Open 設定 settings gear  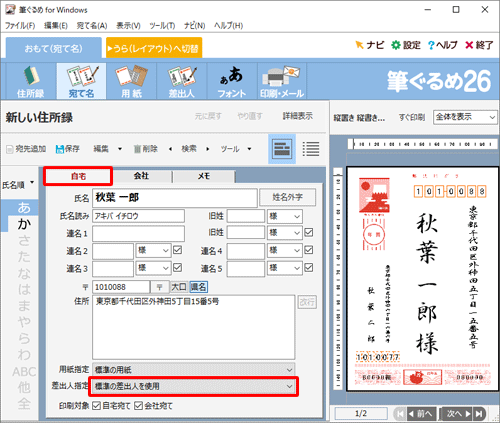tap(405, 45)
